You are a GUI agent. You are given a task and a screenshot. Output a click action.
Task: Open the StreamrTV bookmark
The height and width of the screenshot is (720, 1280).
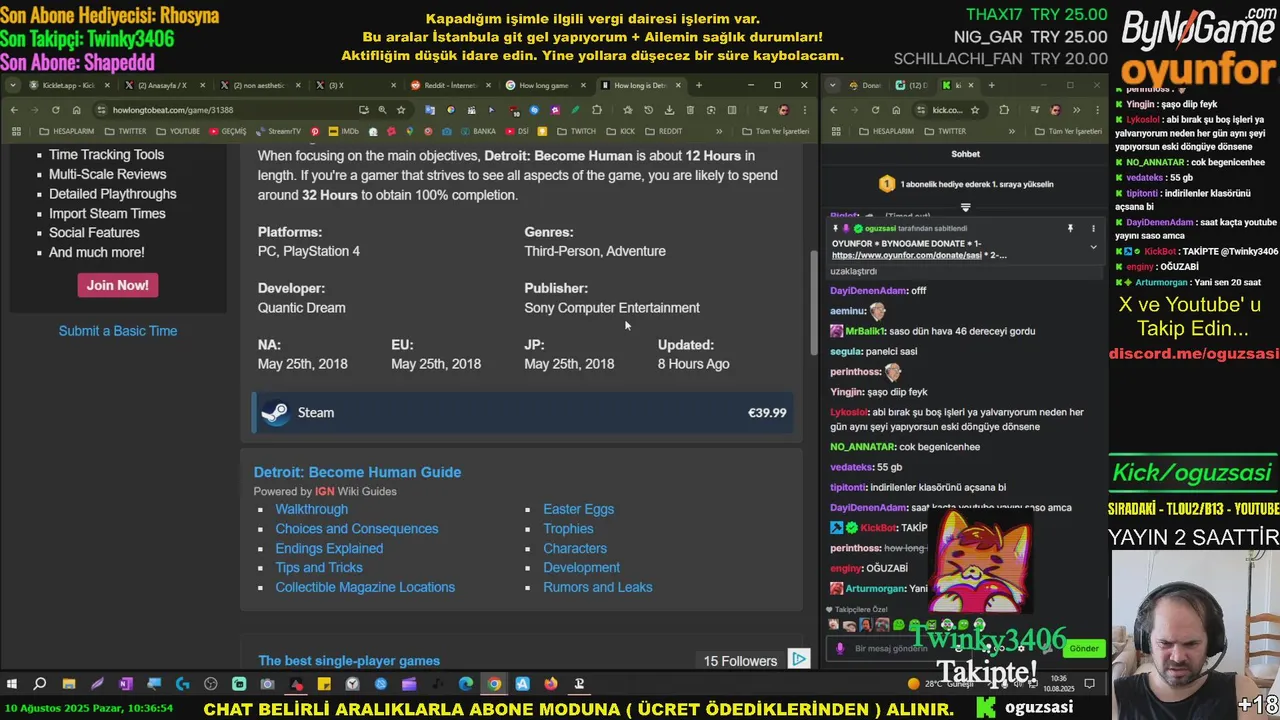pos(277,131)
